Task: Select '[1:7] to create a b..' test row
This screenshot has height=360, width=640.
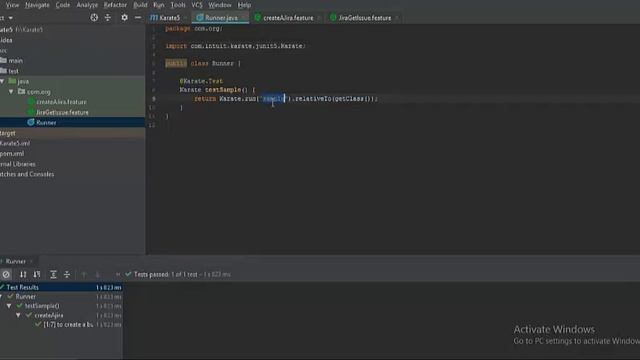Action: click(61, 324)
